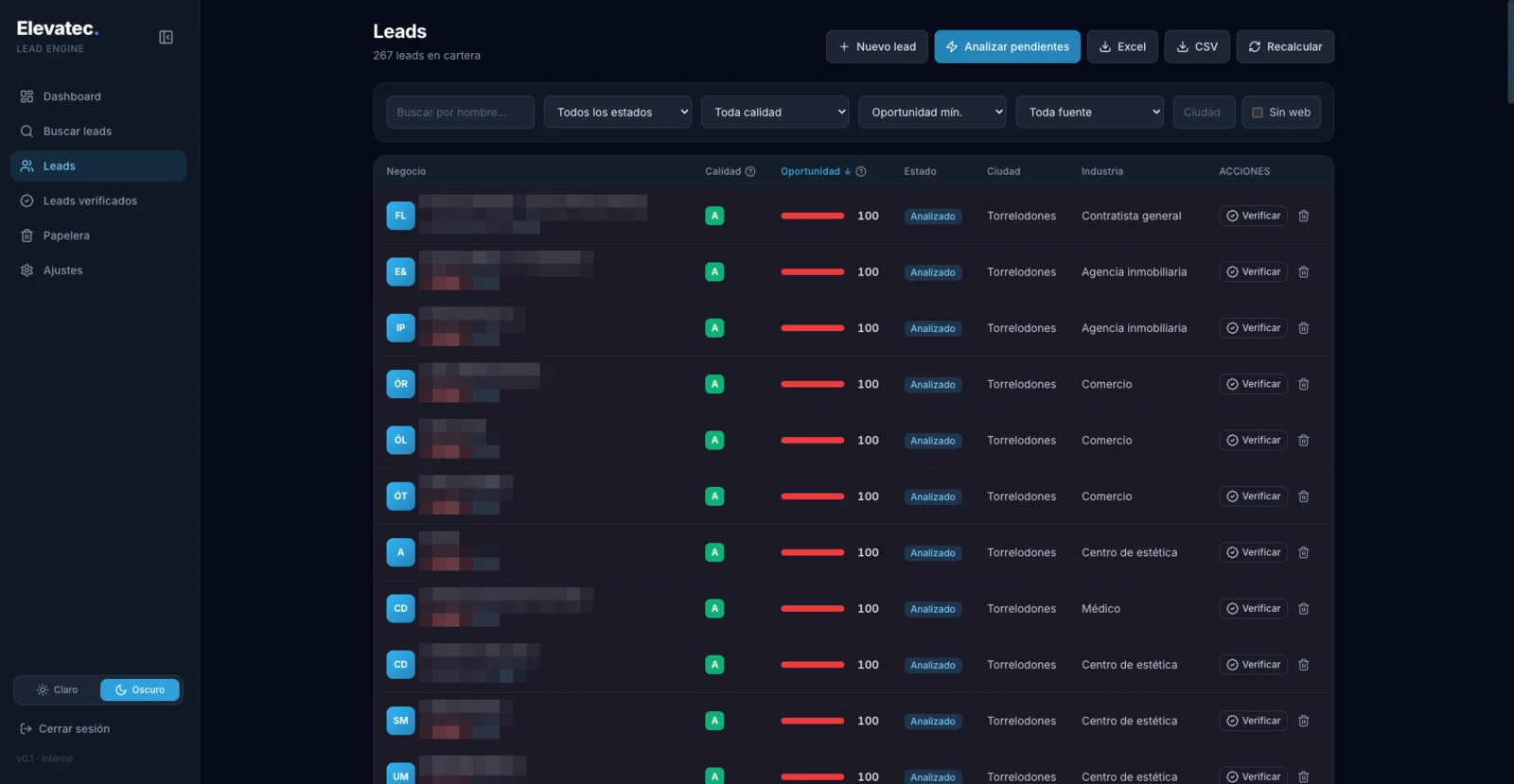This screenshot has height=784, width=1514.
Task: Click Analizar pendientes button
Action: click(1007, 46)
